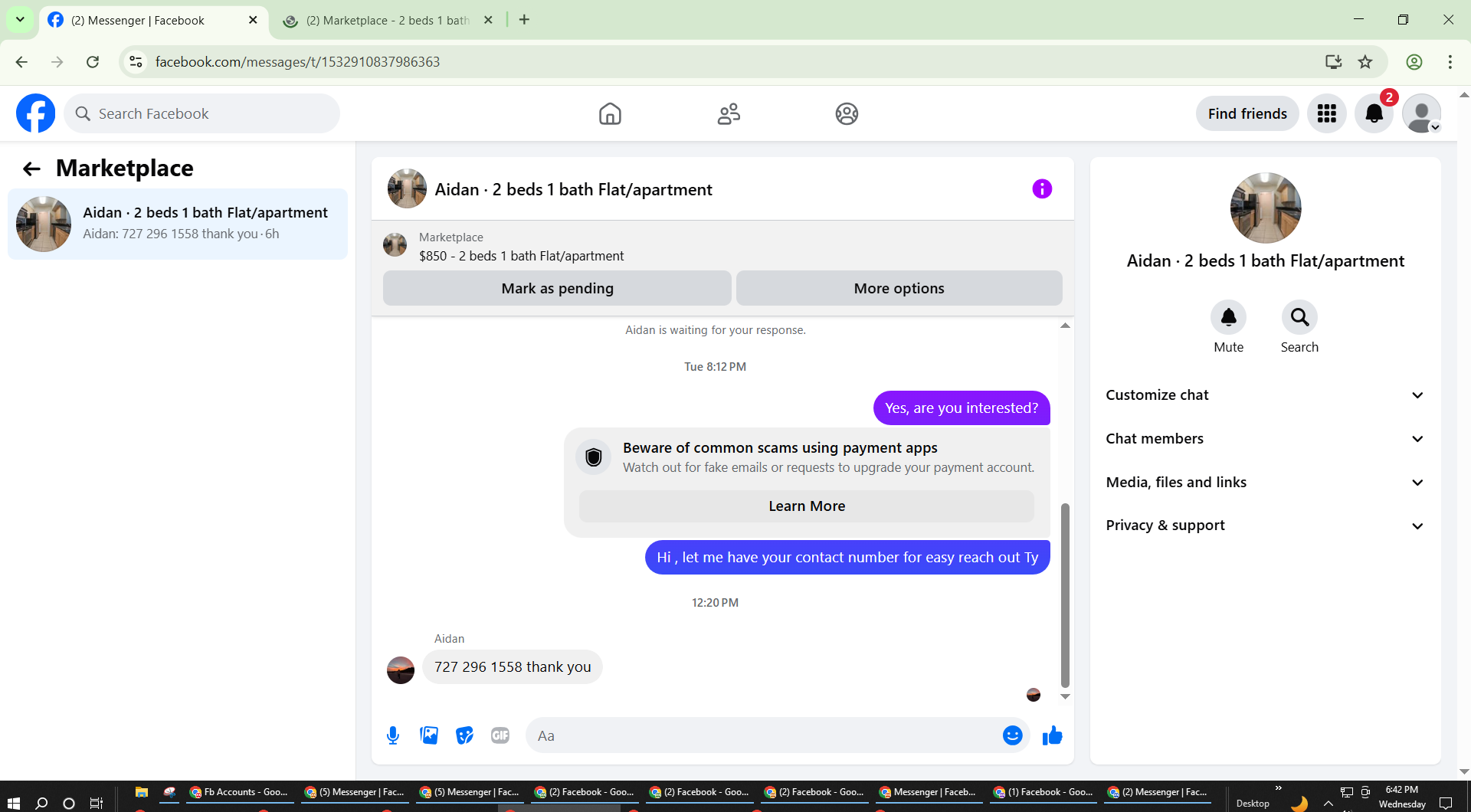Bookmark this page with the star icon
Screen dimensions: 1471x812
click(1365, 62)
